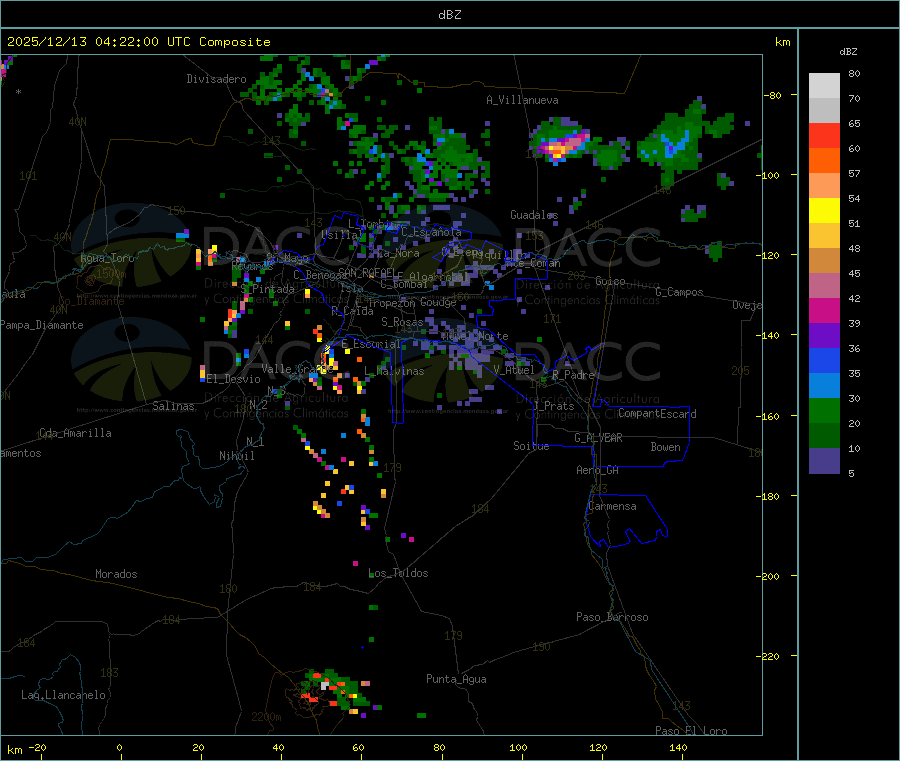Click the yellow km label at top right
This screenshot has height=761, width=900.
(x=783, y=42)
